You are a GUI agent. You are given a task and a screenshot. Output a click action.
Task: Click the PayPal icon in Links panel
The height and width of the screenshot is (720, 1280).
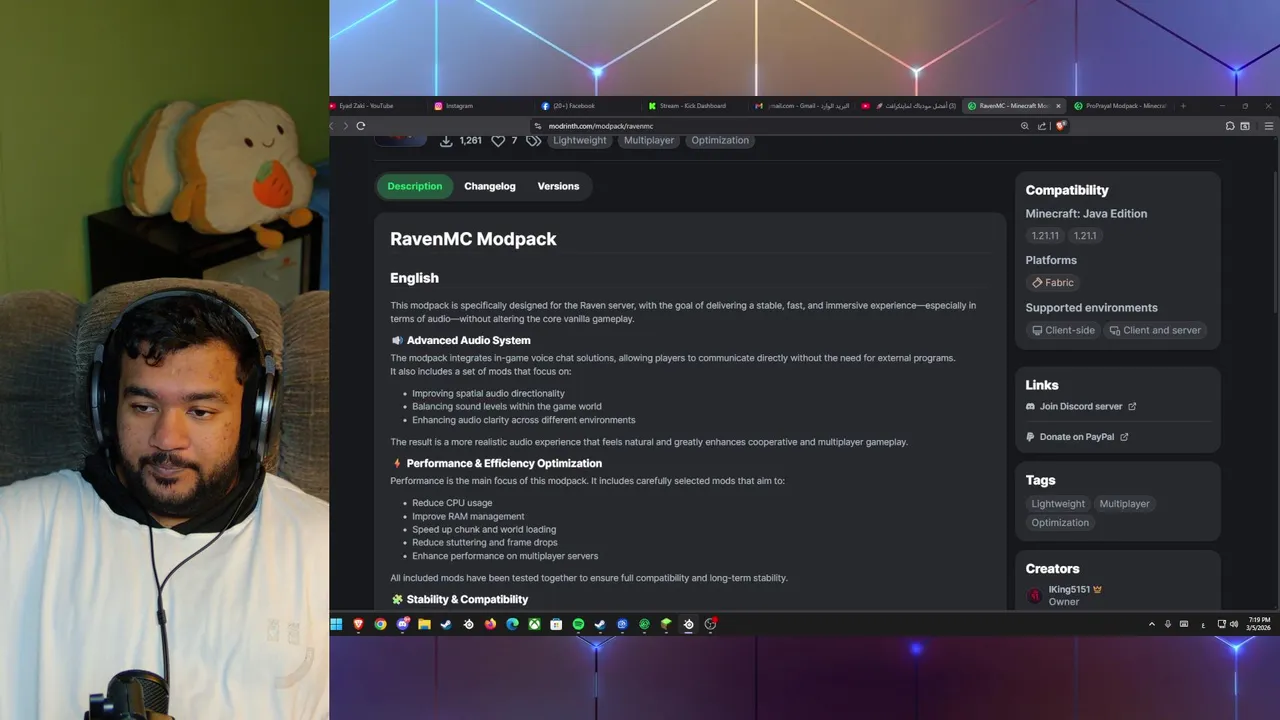(1031, 437)
